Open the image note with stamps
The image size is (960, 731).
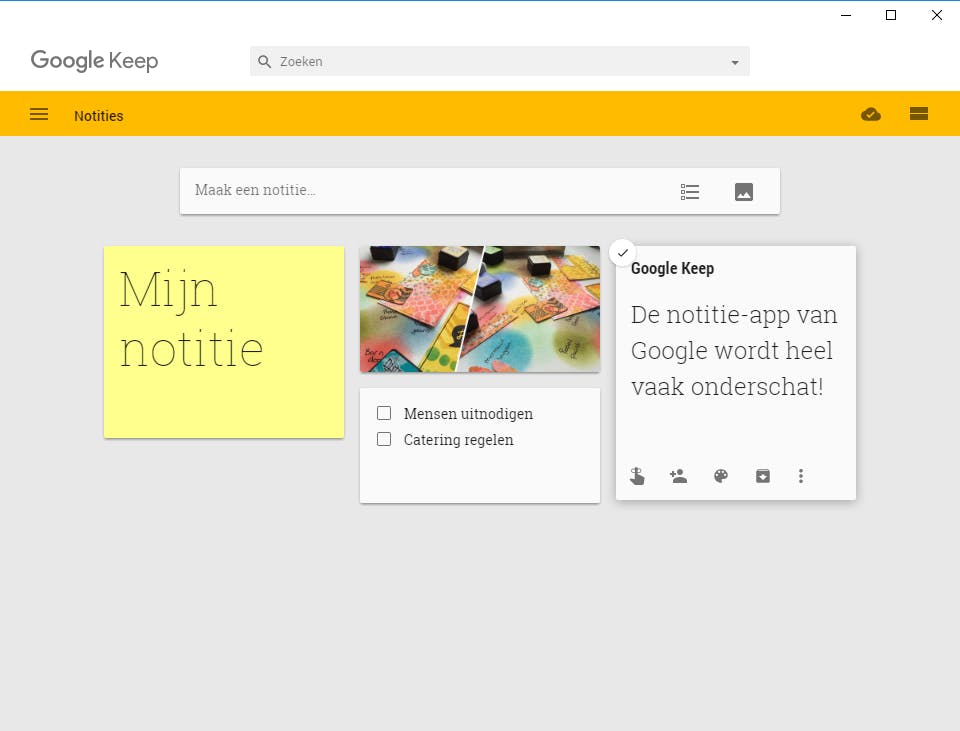click(x=480, y=309)
